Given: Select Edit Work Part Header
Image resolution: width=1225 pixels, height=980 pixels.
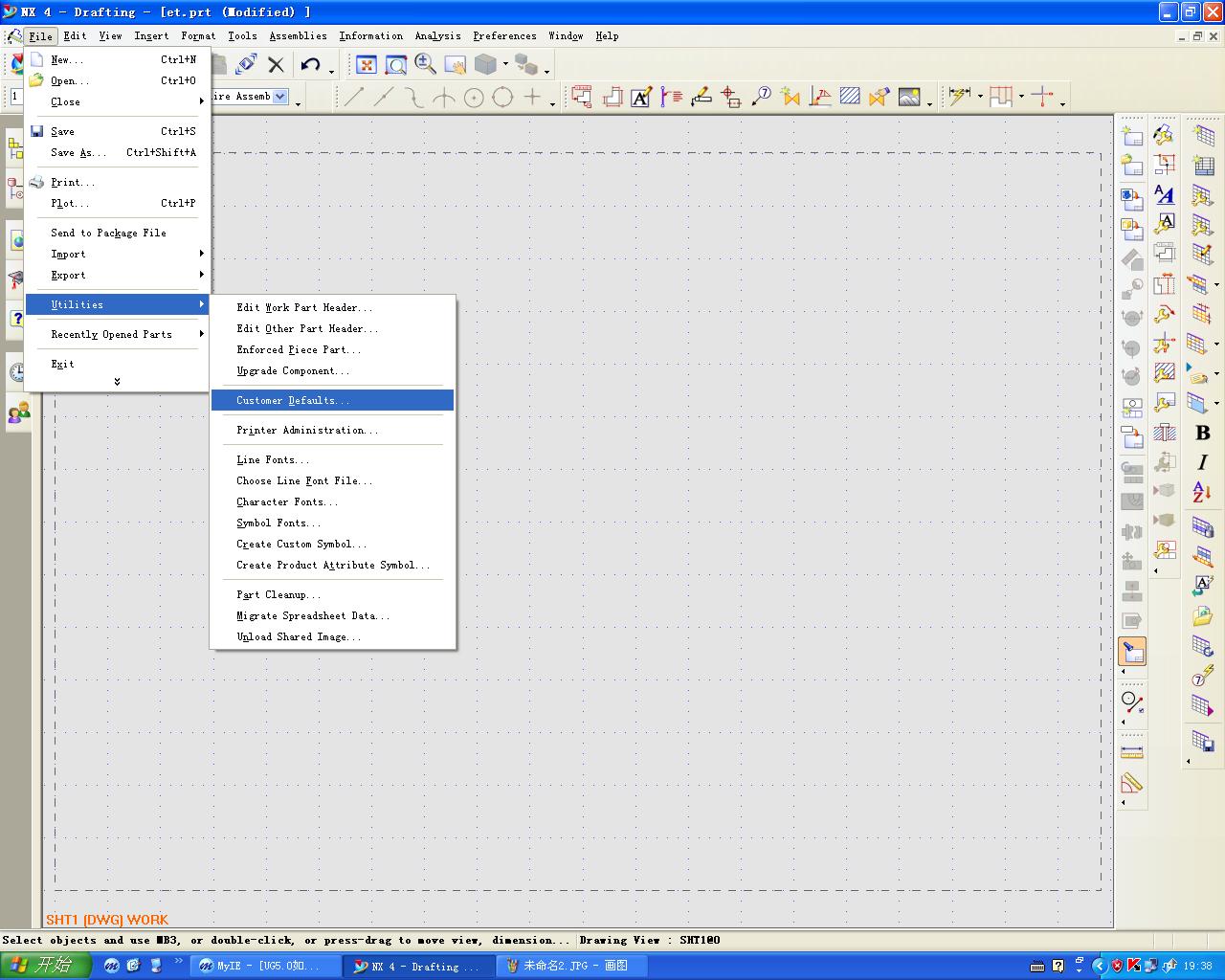Looking at the screenshot, I should point(333,307).
